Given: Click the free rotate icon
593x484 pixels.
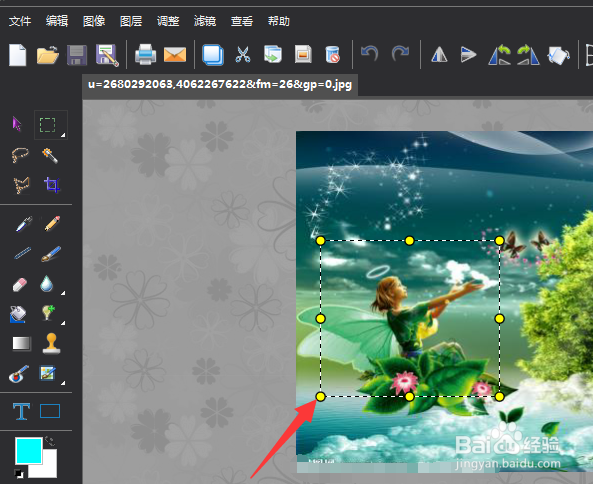Looking at the screenshot, I should [559, 56].
